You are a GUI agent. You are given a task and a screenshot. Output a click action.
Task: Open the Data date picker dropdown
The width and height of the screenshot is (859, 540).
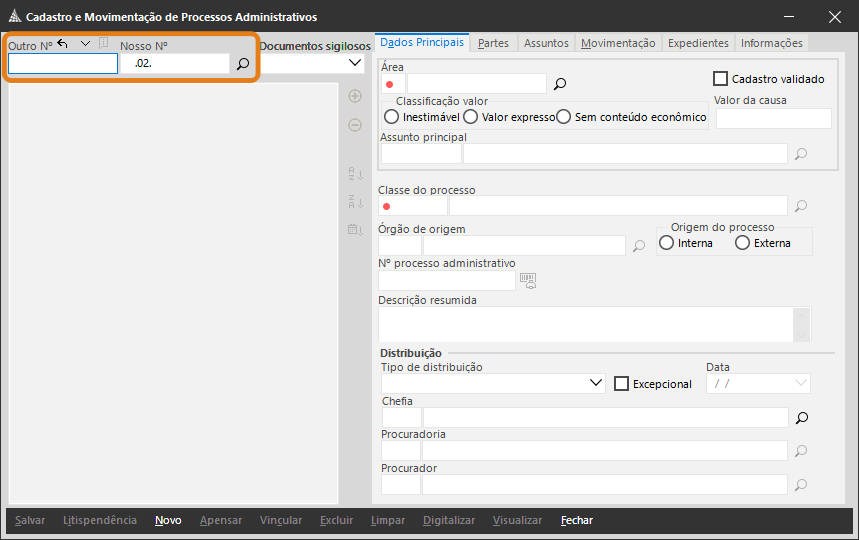tap(800, 383)
